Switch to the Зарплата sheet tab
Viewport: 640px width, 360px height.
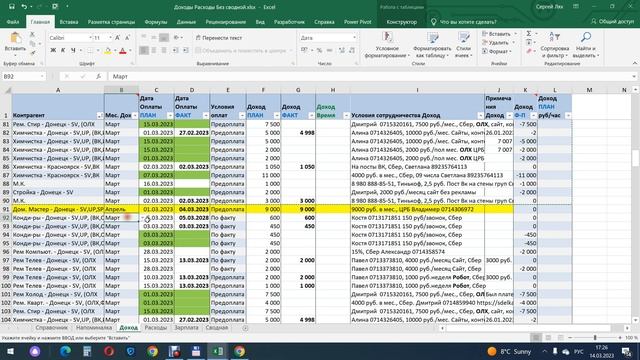(x=186, y=327)
